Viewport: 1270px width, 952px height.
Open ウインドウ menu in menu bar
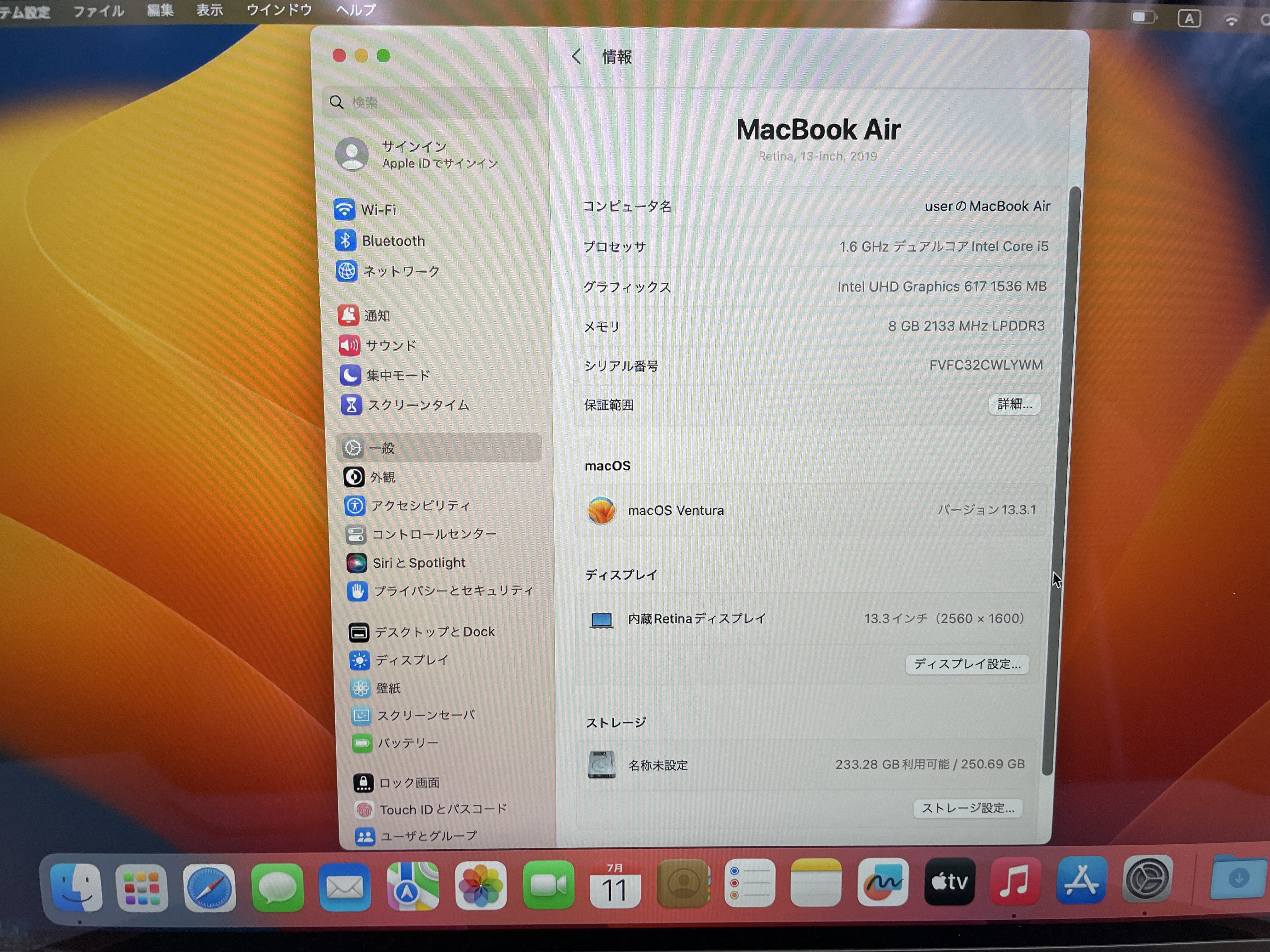(x=279, y=10)
